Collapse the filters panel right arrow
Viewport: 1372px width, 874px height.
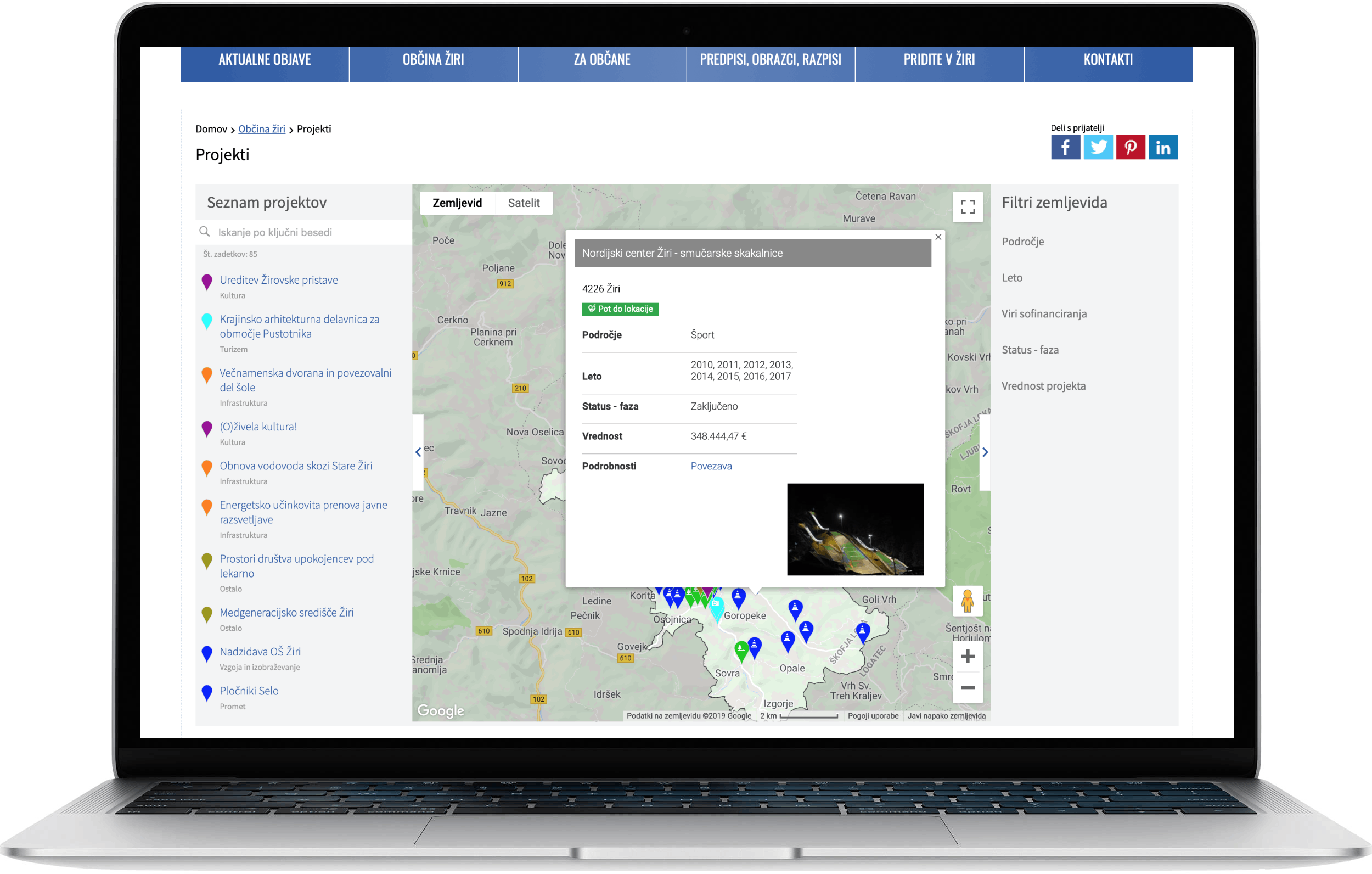click(x=985, y=452)
